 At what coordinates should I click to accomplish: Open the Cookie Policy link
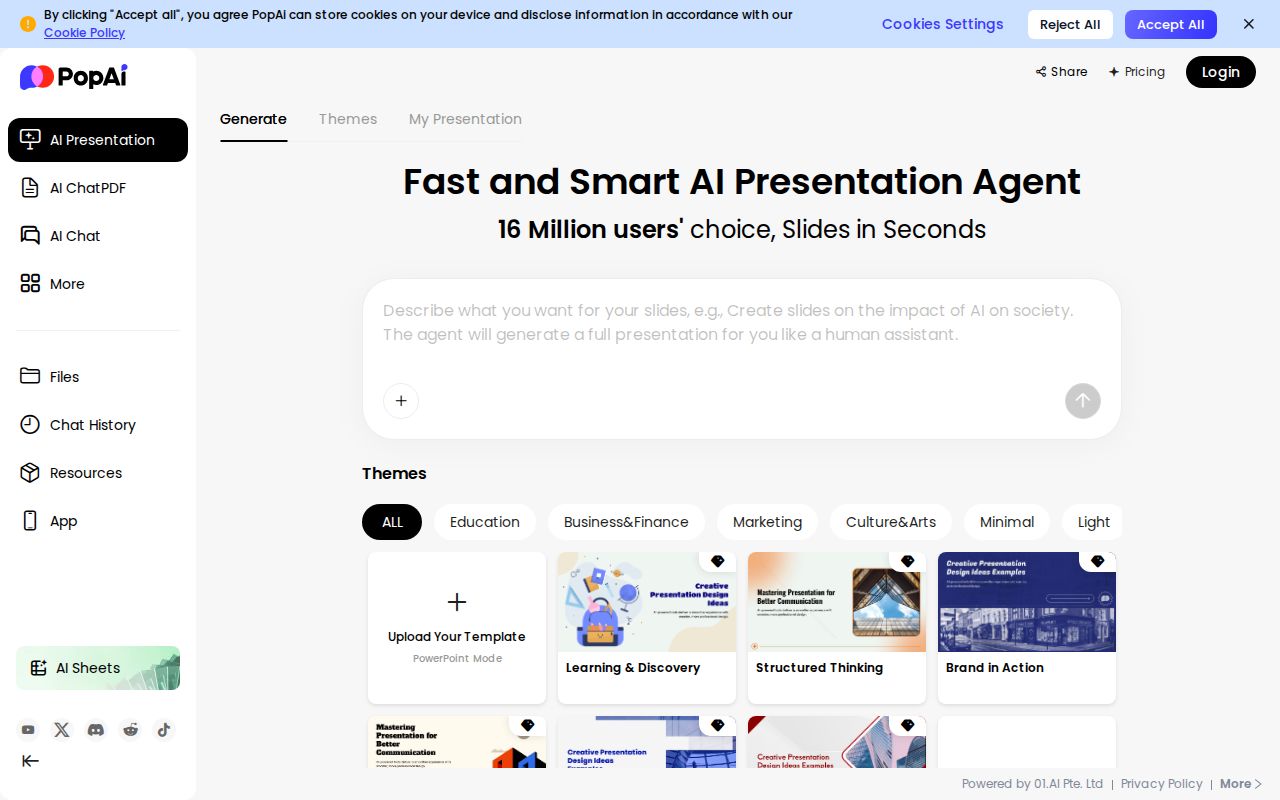(x=84, y=33)
